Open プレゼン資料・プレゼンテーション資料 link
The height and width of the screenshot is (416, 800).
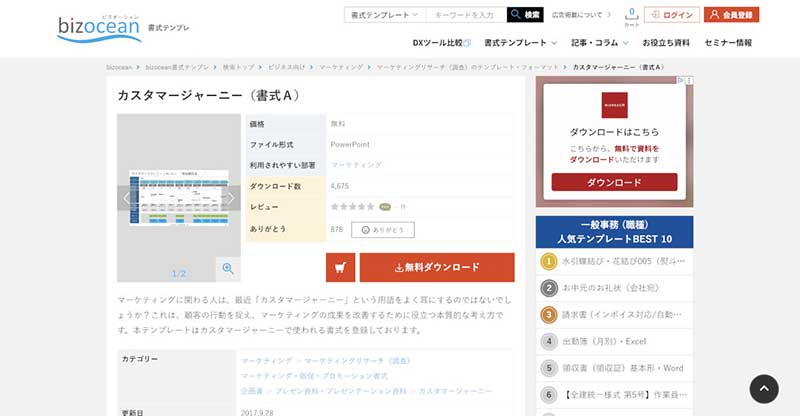341,391
